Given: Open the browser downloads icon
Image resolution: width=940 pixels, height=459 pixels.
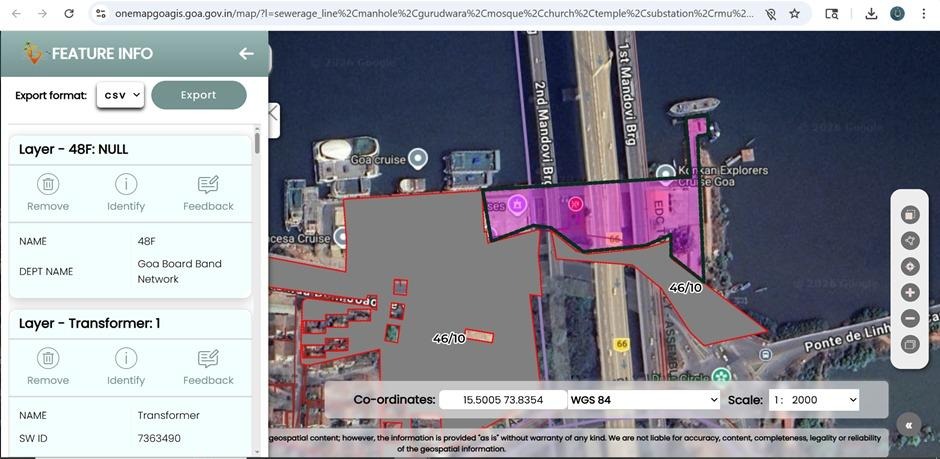Looking at the screenshot, I should [x=871, y=14].
